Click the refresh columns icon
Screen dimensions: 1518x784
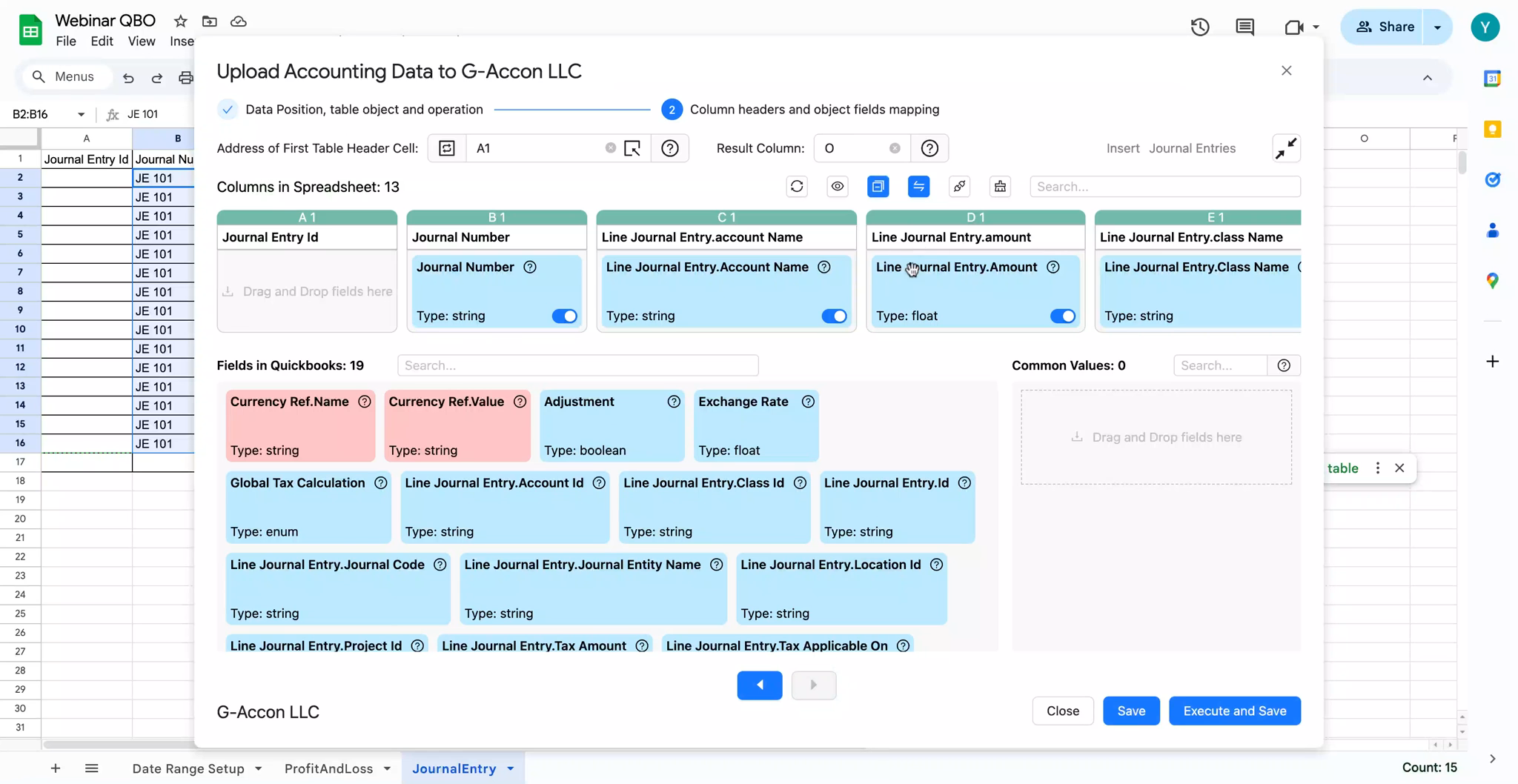coord(797,187)
